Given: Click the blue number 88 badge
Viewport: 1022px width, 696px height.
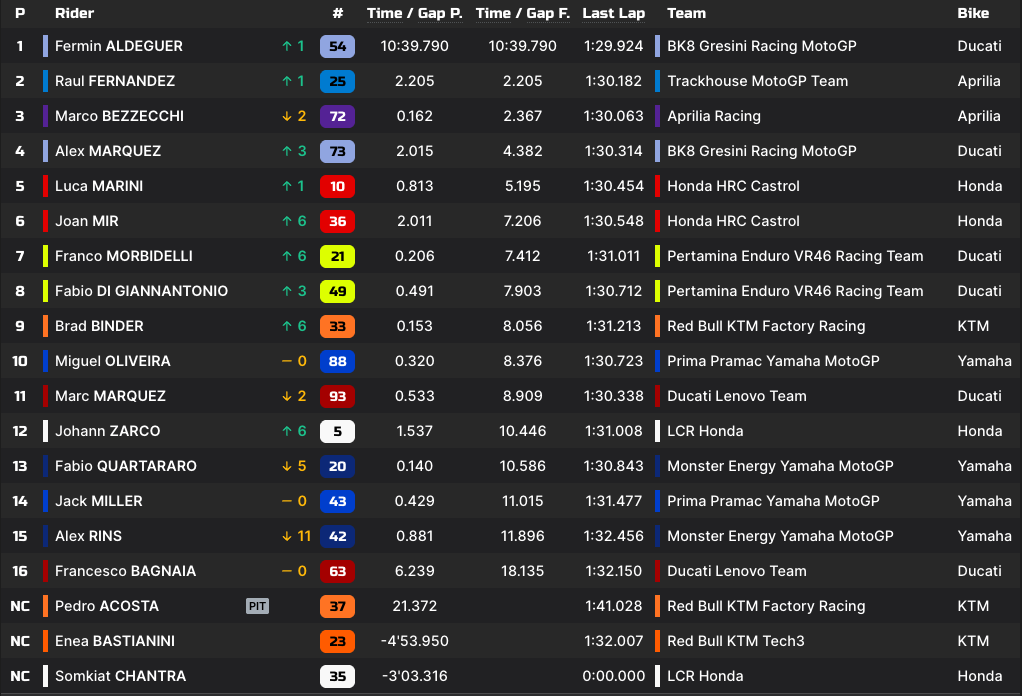Looking at the screenshot, I should click(x=337, y=361).
